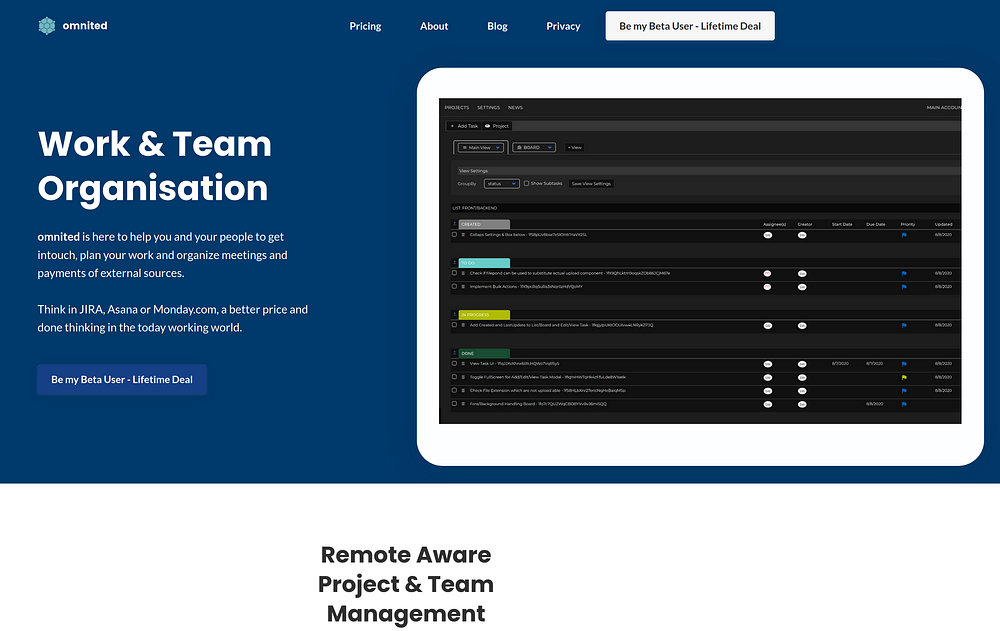
Task: Click priority flag of Implement Bulk Actions
Action: pyautogui.click(x=904, y=287)
